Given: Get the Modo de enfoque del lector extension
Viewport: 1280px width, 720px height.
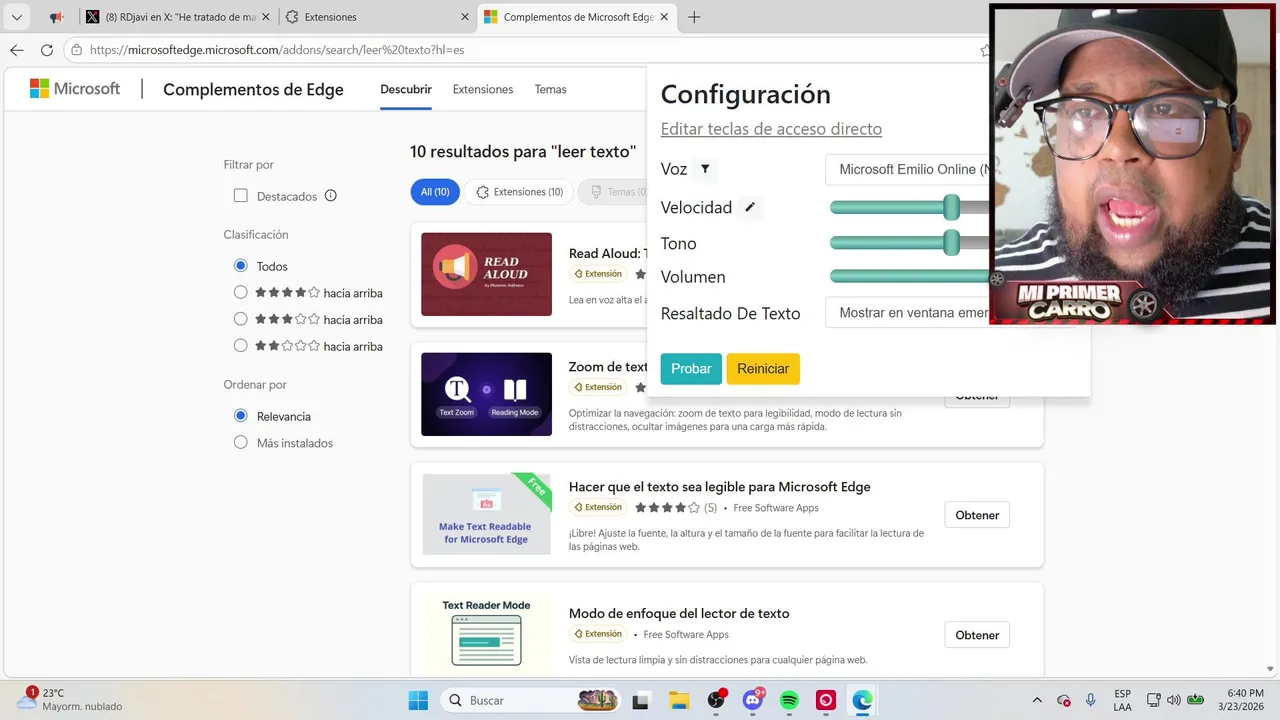Looking at the screenshot, I should click(977, 635).
